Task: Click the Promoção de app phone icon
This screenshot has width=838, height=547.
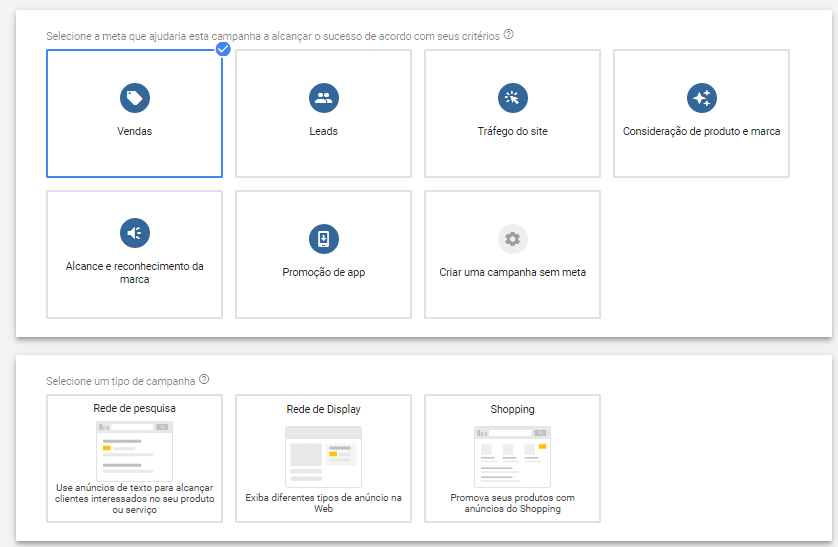Action: 323,239
